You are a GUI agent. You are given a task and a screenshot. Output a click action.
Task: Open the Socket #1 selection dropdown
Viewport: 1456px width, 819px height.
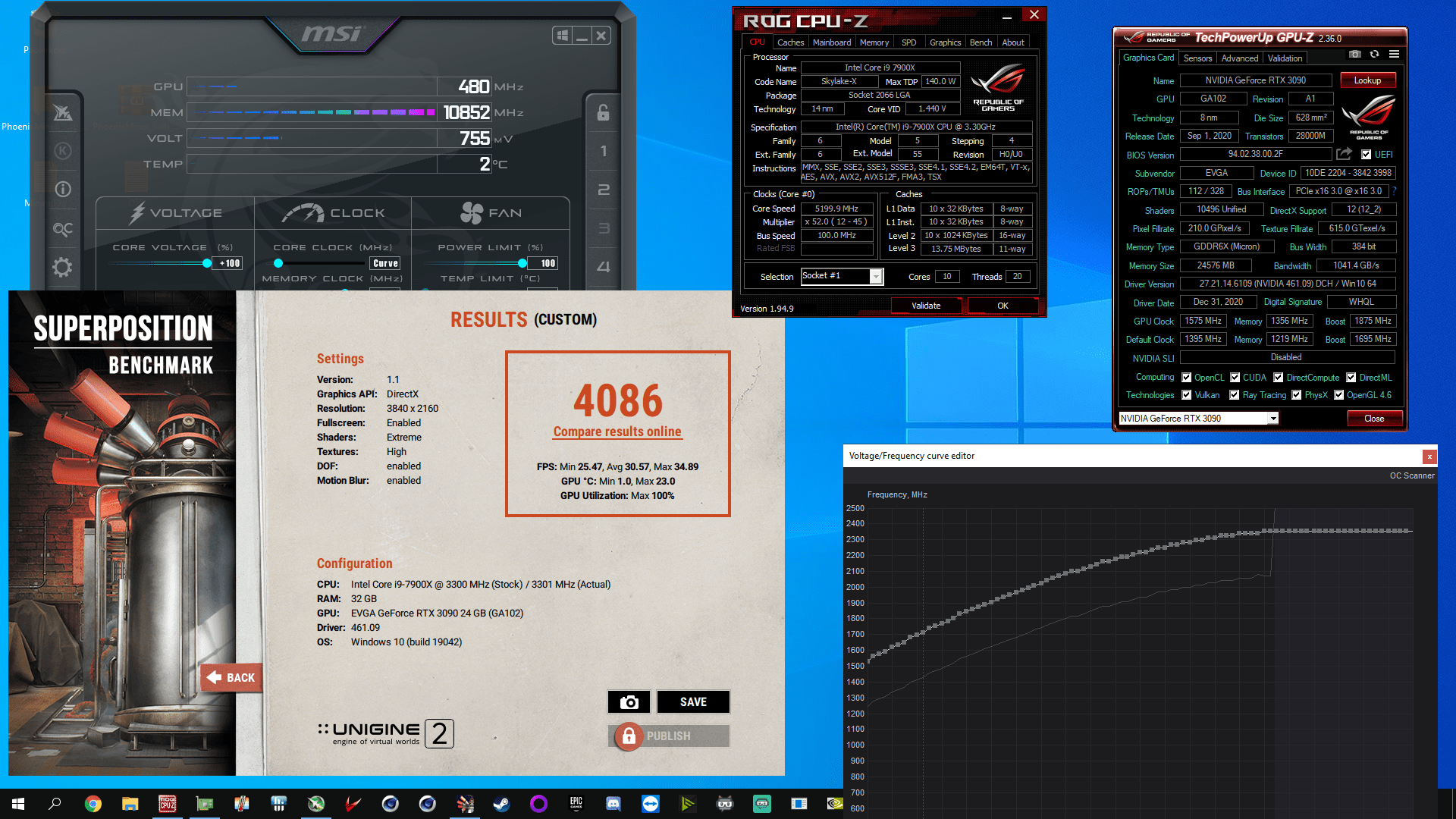[876, 277]
